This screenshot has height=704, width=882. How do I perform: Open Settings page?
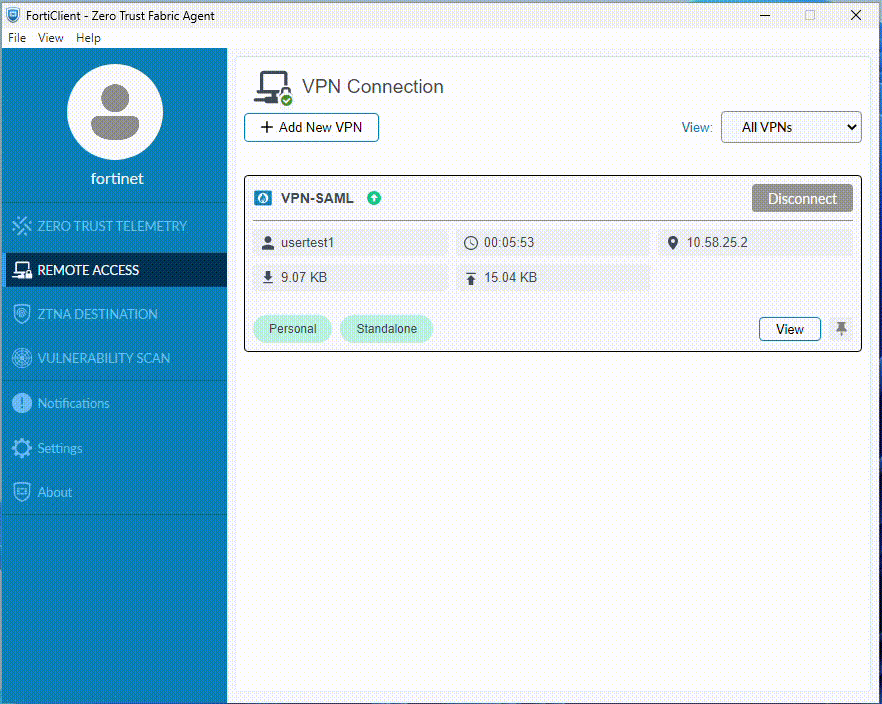click(115, 448)
